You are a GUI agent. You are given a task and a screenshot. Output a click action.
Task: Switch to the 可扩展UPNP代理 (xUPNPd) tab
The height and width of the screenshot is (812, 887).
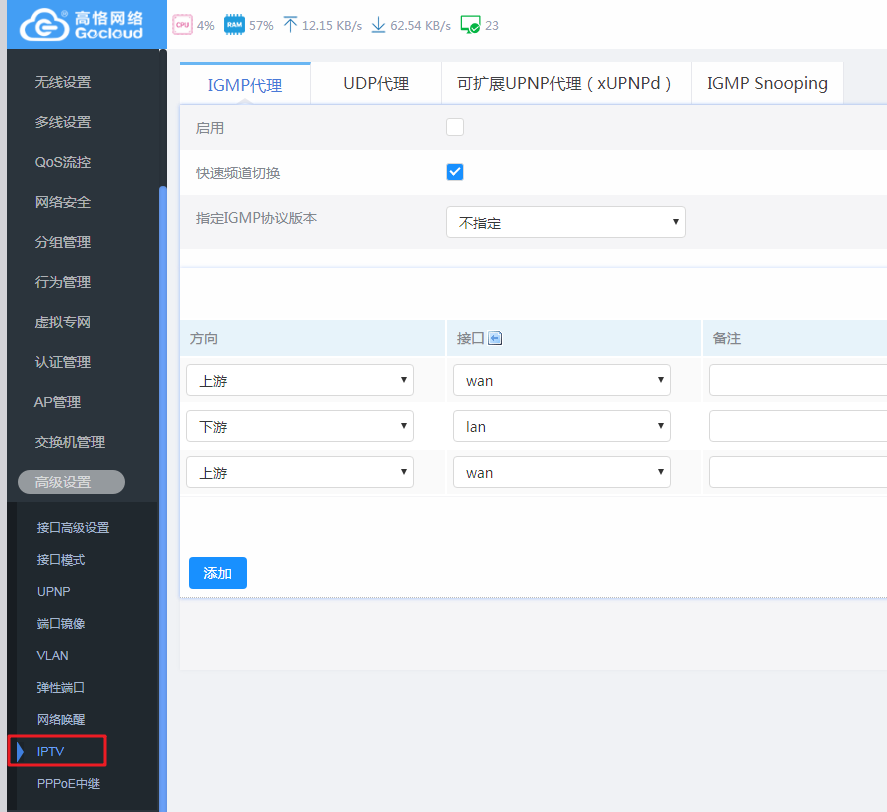(566, 83)
